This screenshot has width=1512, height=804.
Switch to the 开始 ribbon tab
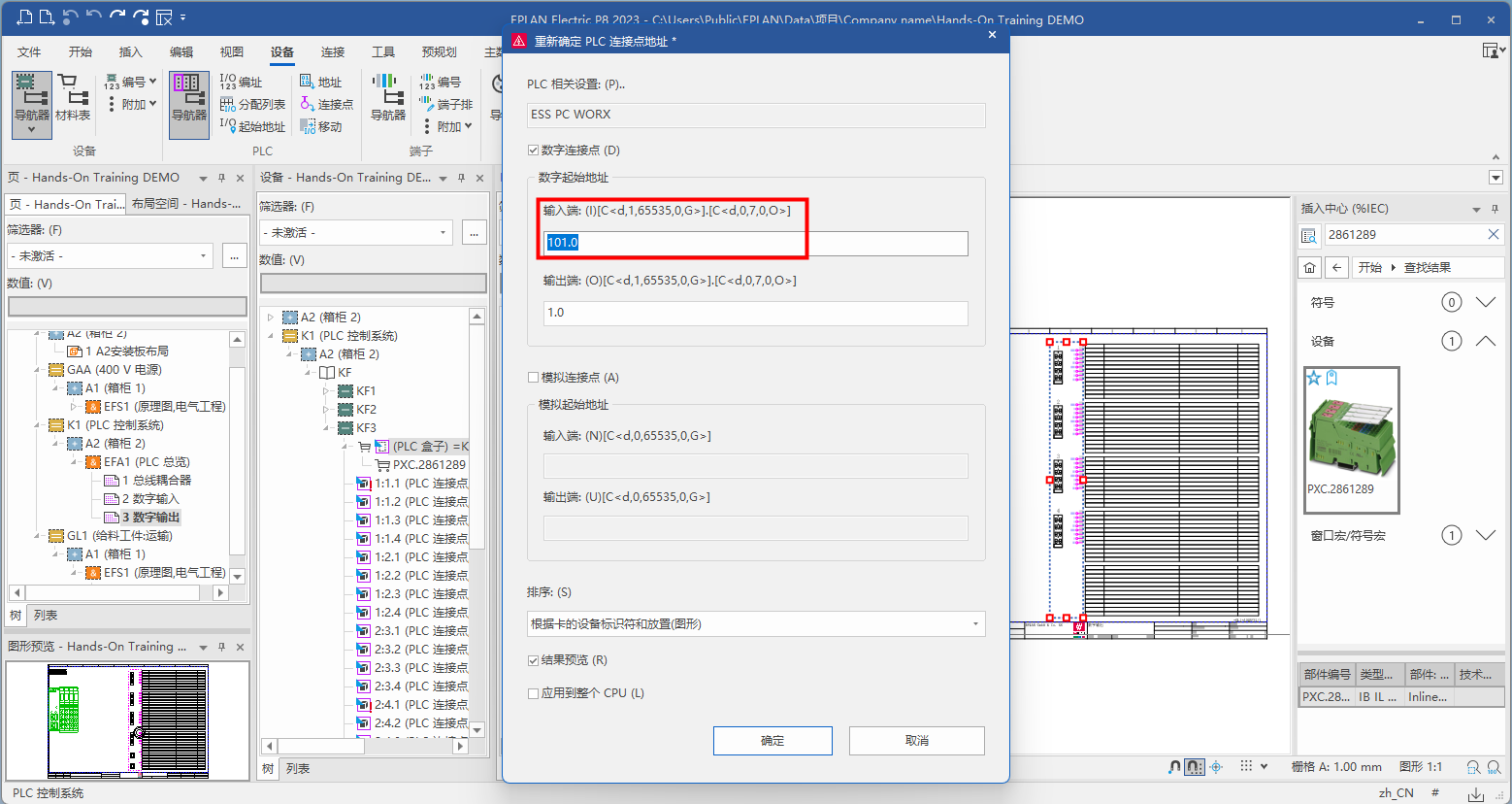tap(80, 51)
